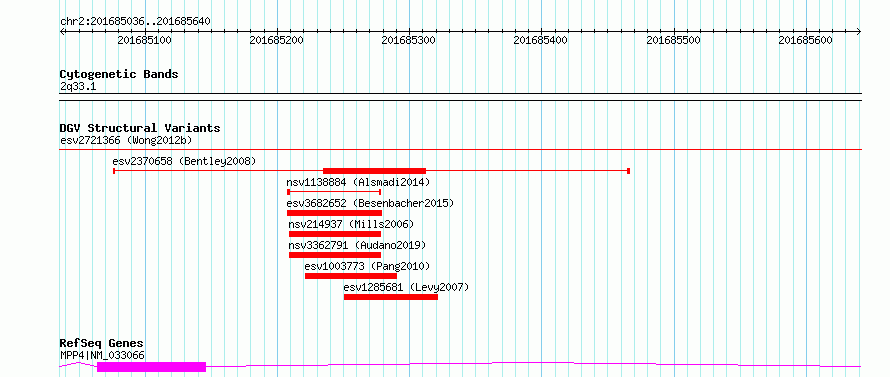Click the esv2370658 (Bentley2008) variant label
Image resolution: width=890 pixels, height=377 pixels.
(x=184, y=161)
